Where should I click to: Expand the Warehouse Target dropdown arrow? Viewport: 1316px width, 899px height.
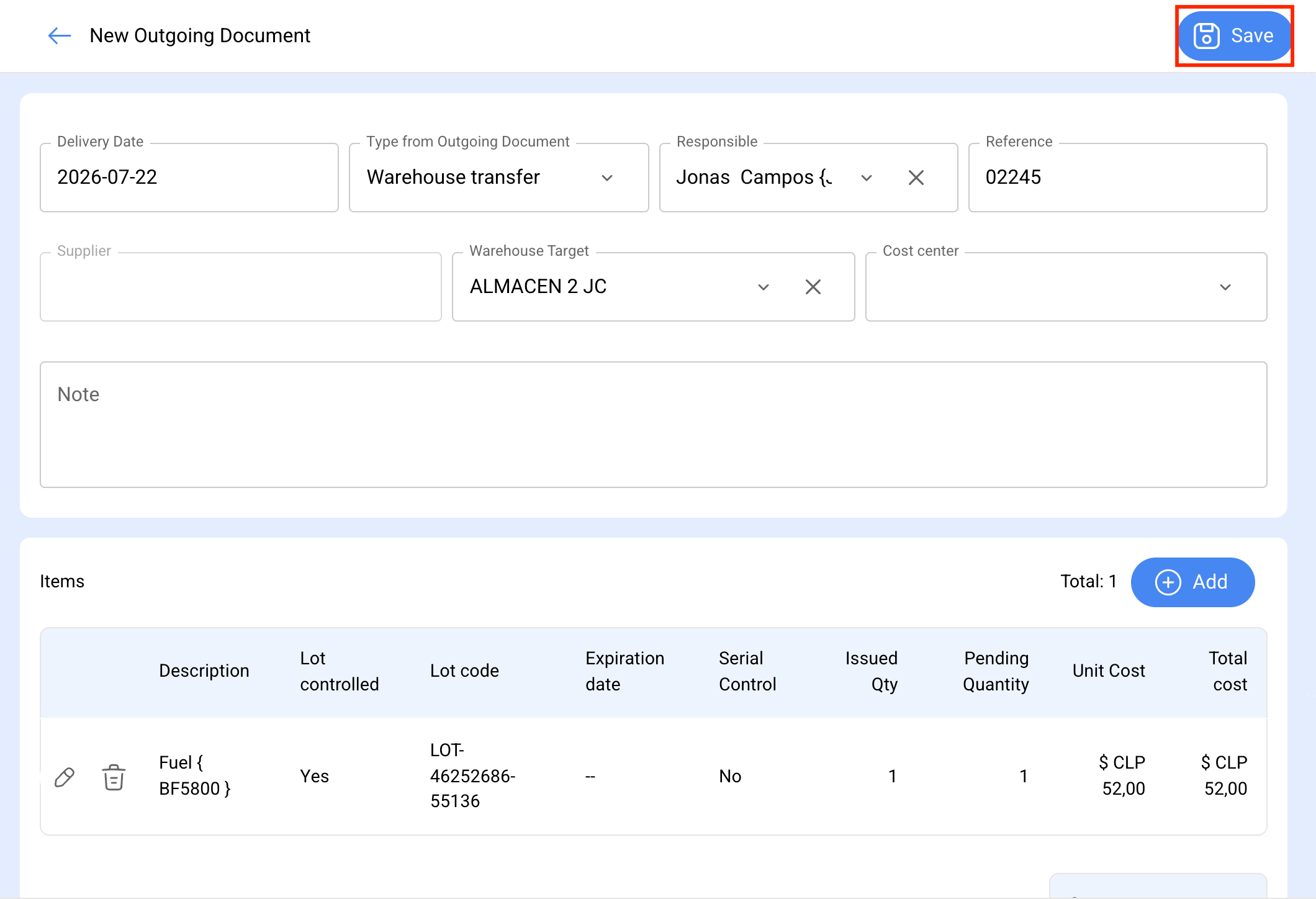[764, 287]
